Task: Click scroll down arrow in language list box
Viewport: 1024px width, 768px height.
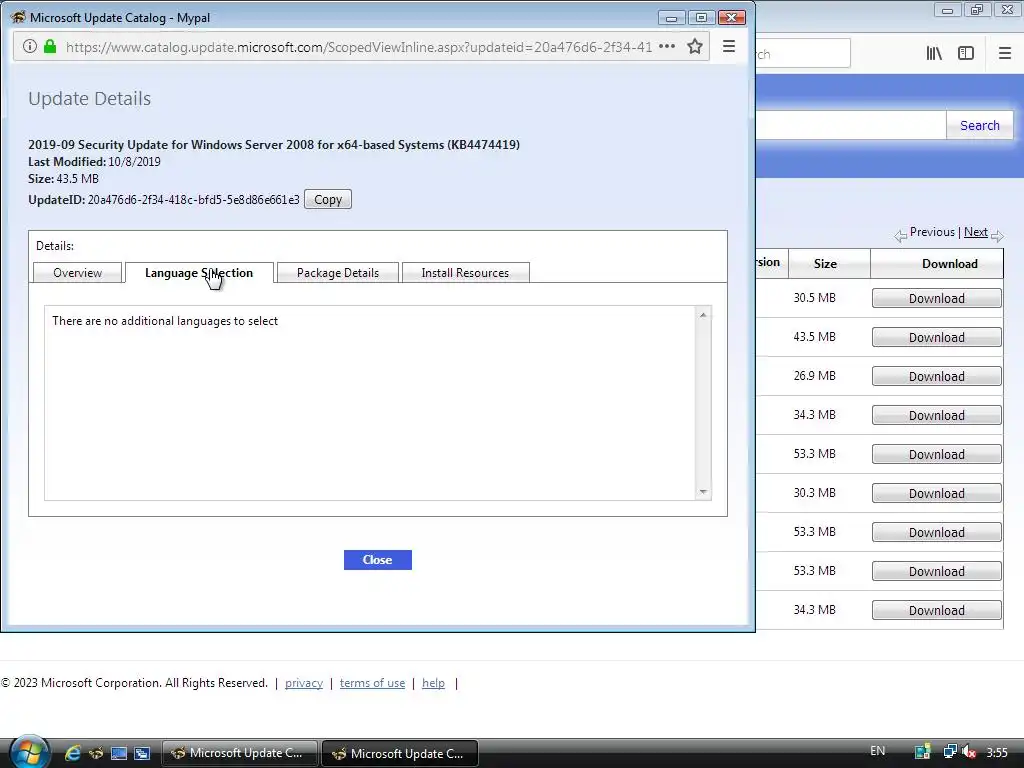Action: click(703, 492)
